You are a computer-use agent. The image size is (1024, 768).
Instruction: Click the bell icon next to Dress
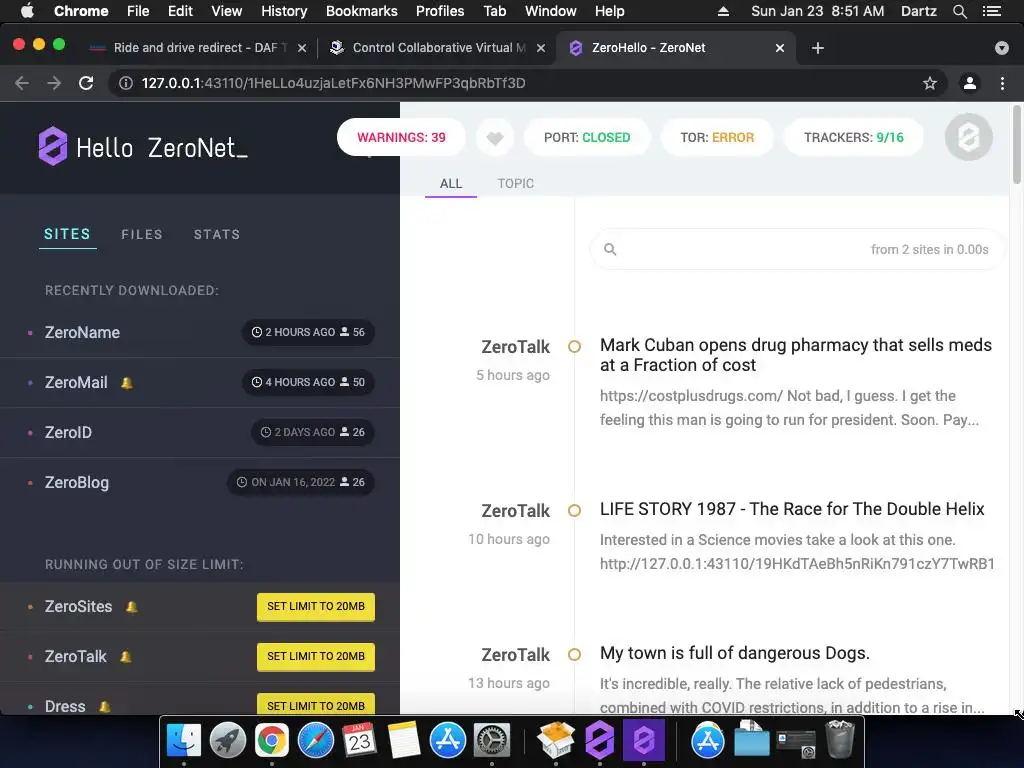(x=104, y=707)
